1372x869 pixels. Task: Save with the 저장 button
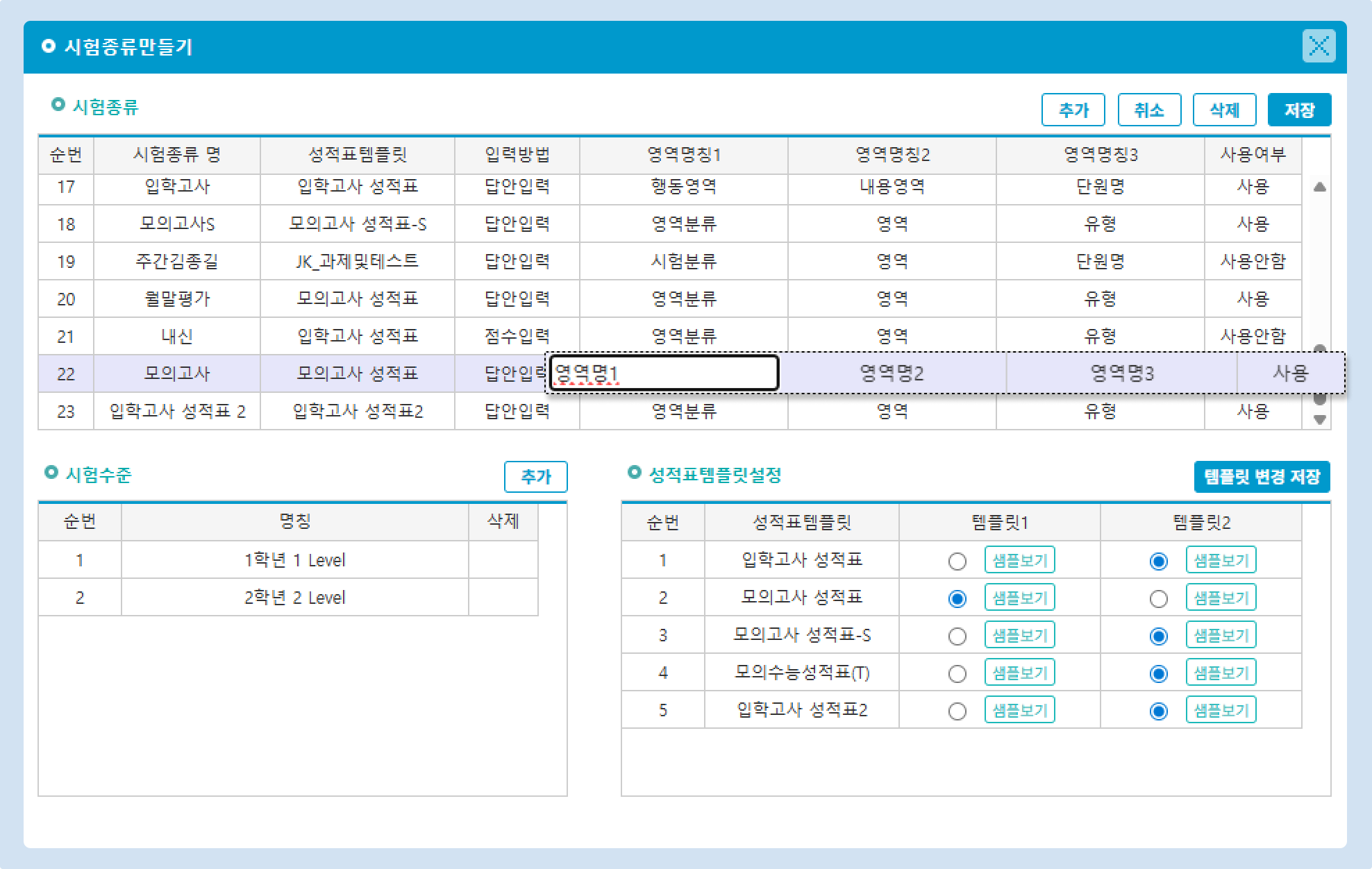[1298, 110]
